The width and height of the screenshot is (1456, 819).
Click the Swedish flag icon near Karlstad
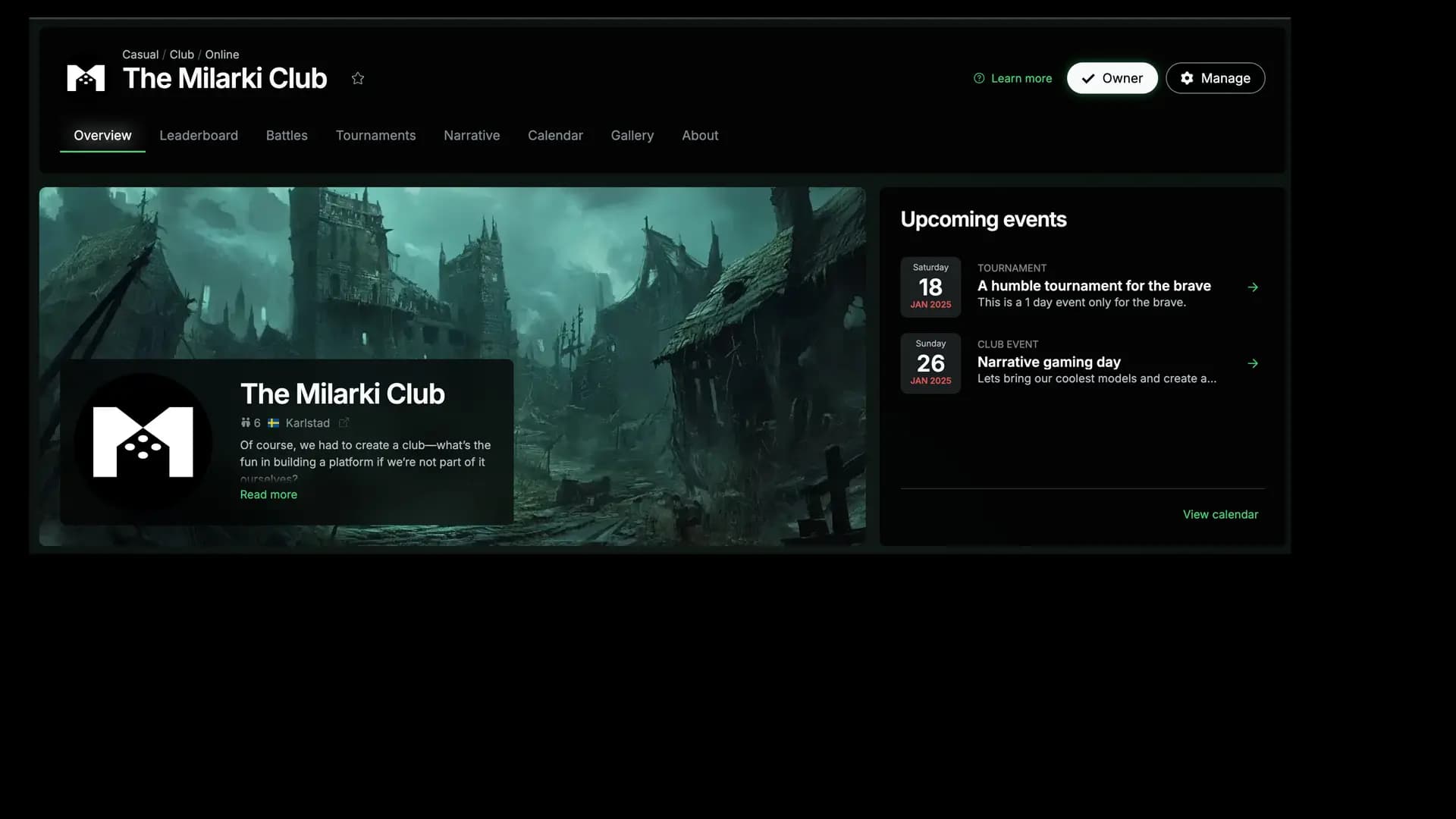tap(272, 423)
